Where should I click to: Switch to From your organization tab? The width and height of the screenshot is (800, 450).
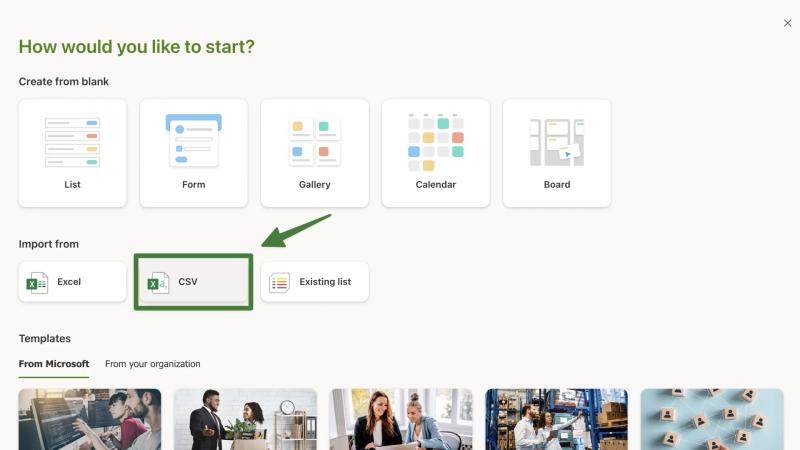coord(153,364)
